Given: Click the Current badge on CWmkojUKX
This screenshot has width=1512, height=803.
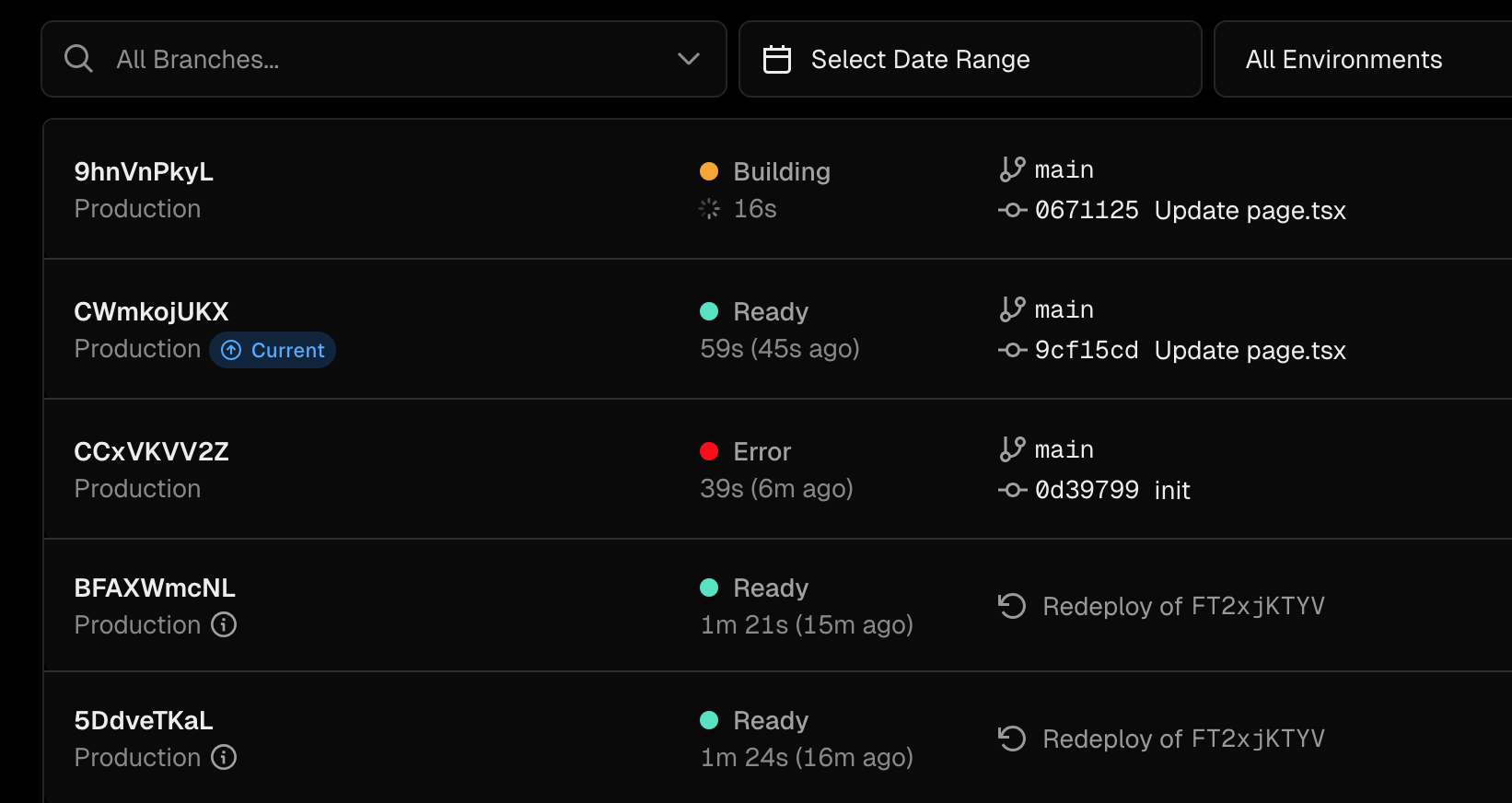Looking at the screenshot, I should tap(273, 350).
